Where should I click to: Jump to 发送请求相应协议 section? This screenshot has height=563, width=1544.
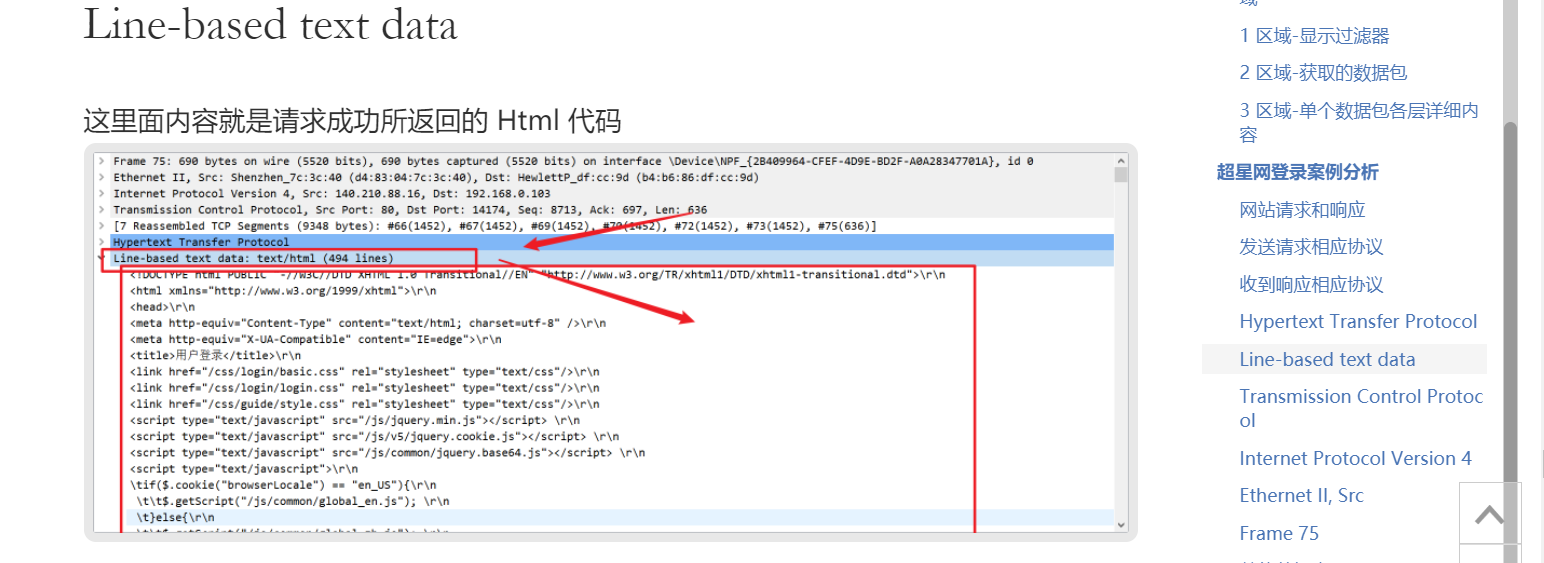(1311, 247)
